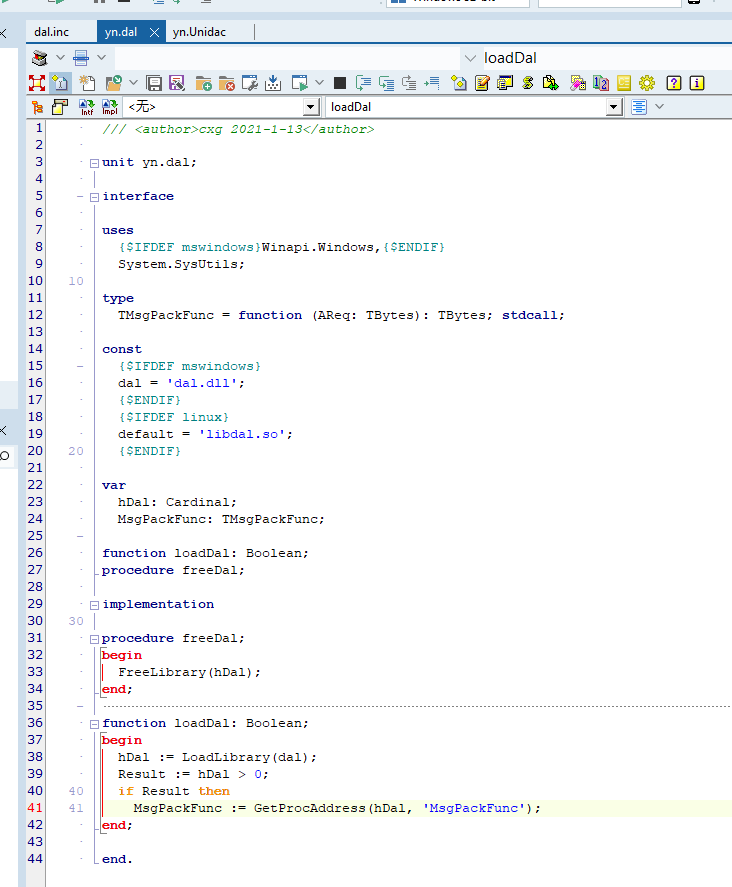Collapse the interface section fold marker
Viewport: 732px width, 887px height.
click(x=94, y=197)
